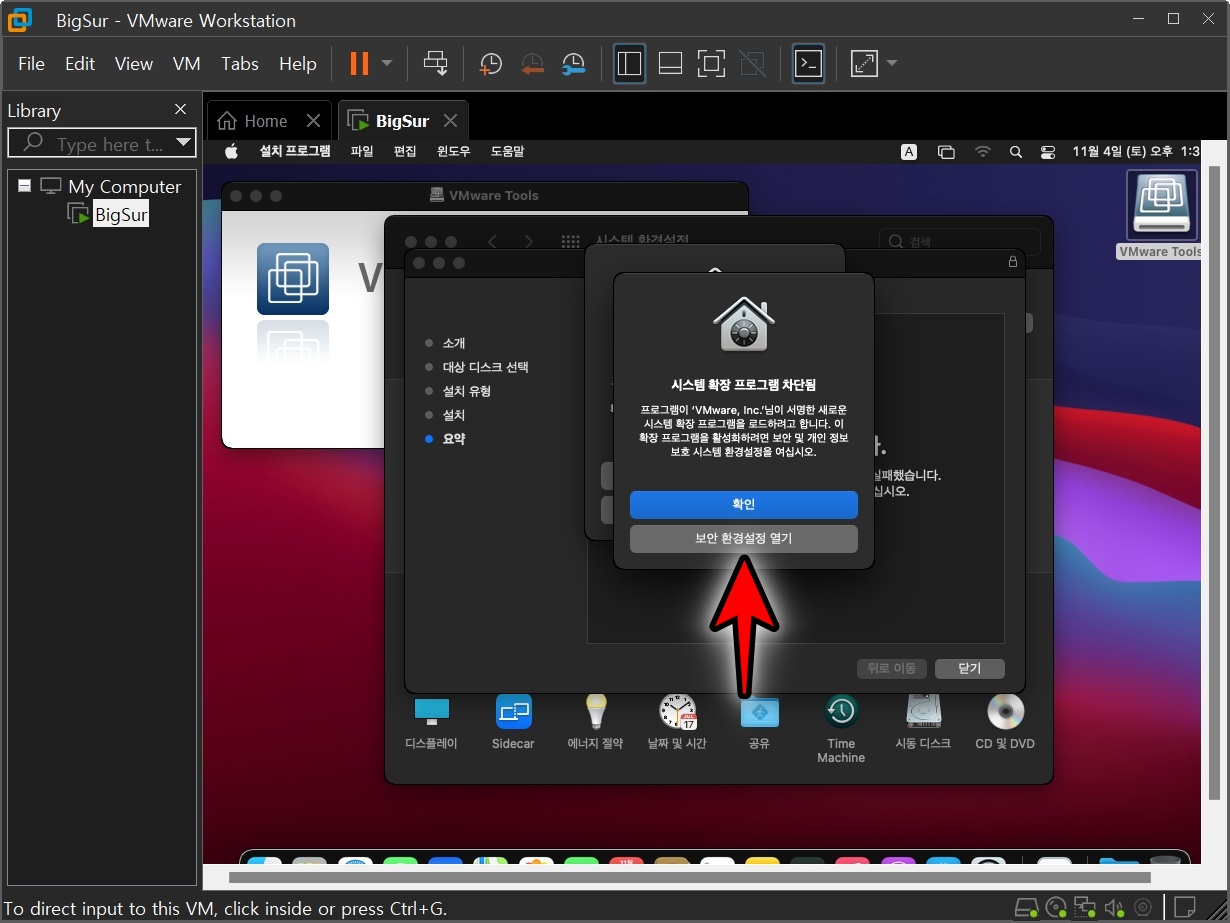Viewport: 1230px width, 923px height.
Task: Open the 도움말 menu
Action: [x=507, y=152]
